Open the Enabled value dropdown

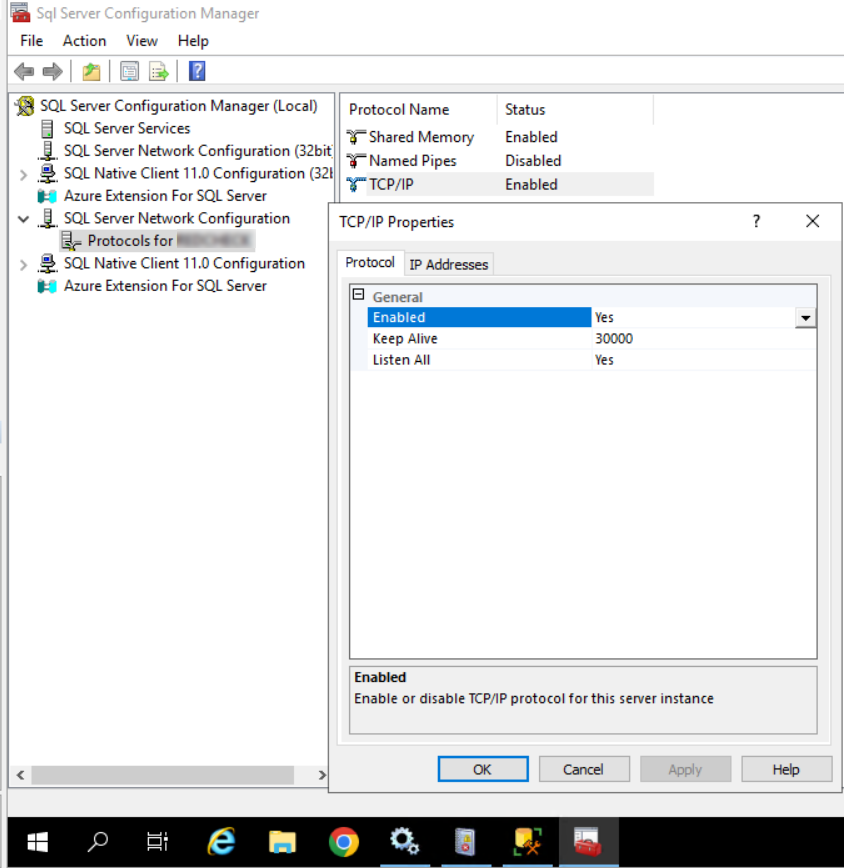(x=806, y=317)
